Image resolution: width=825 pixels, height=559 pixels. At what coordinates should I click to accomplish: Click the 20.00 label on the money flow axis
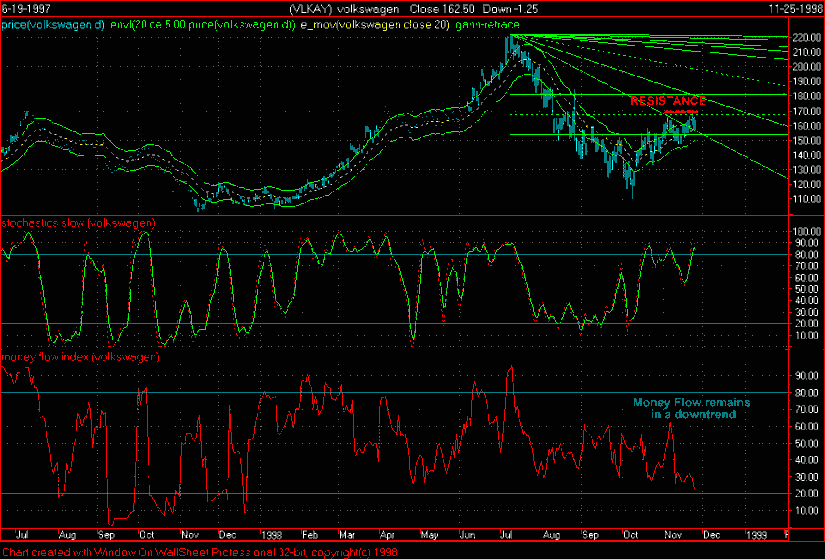(808, 494)
